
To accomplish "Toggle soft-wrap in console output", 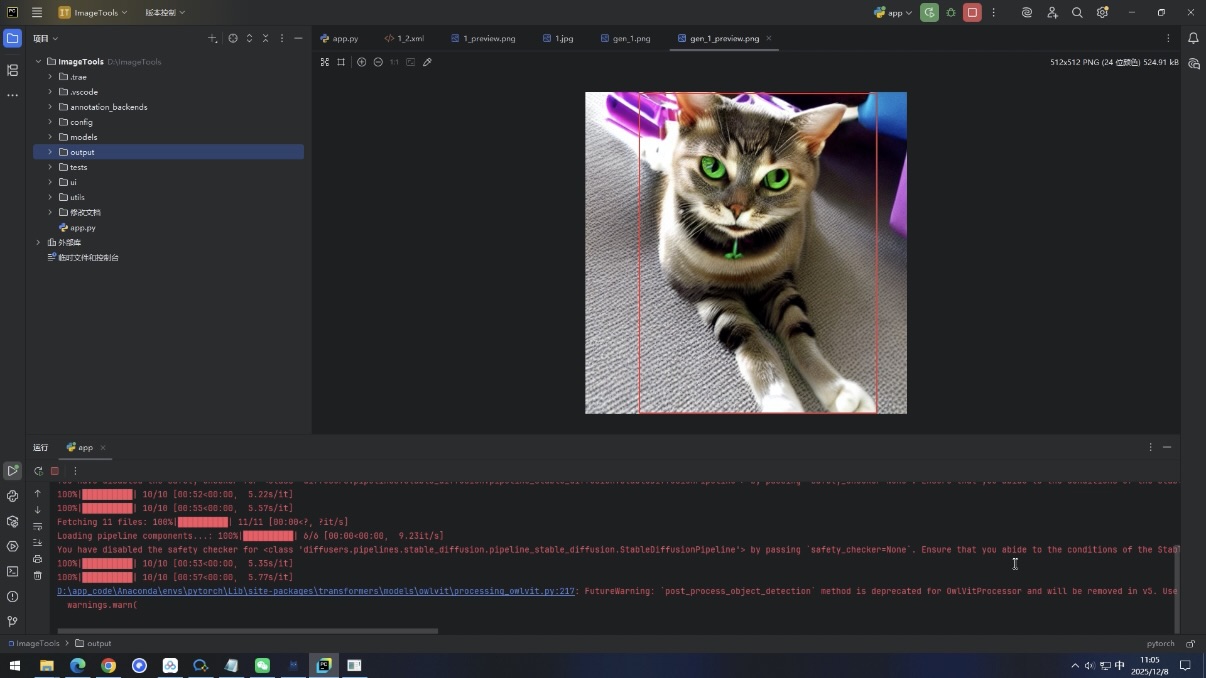I will (38, 526).
